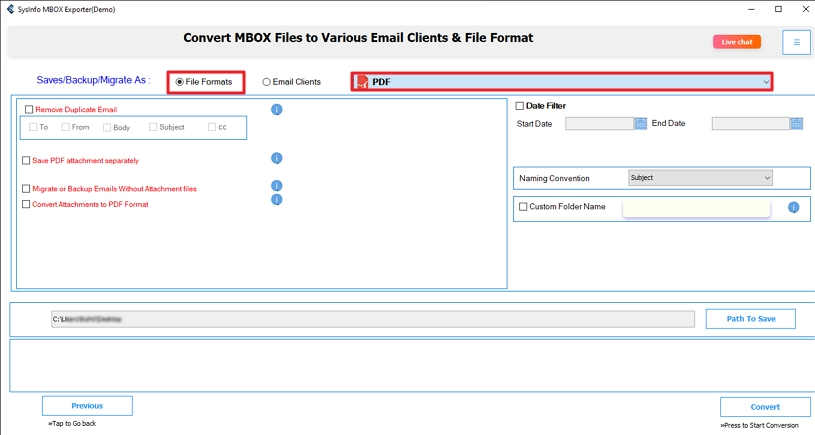Click the End Date input field
This screenshot has height=435, width=815.
(x=751, y=124)
